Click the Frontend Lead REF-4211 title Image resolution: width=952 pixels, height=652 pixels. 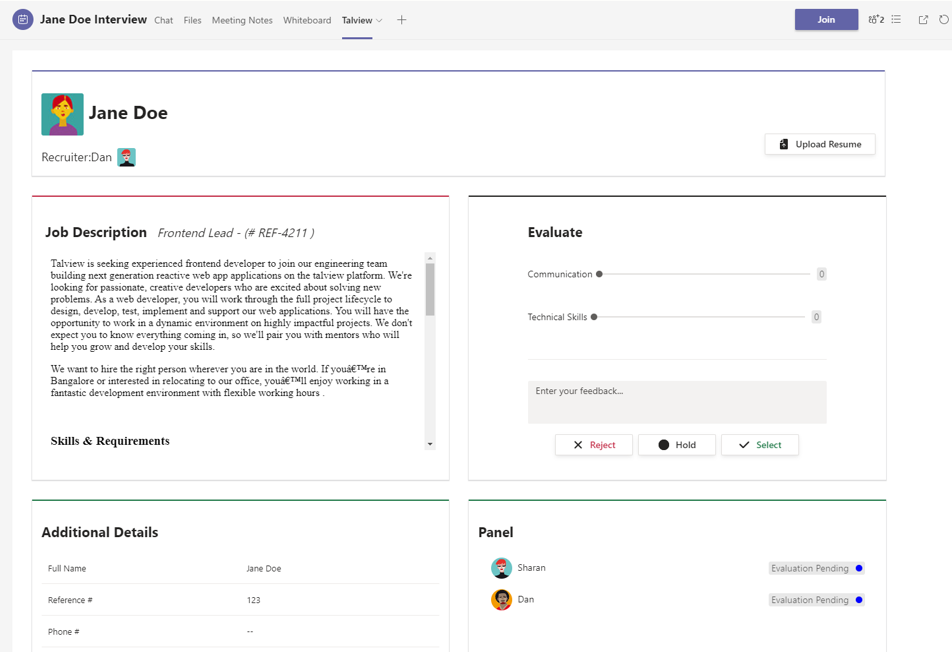click(236, 233)
